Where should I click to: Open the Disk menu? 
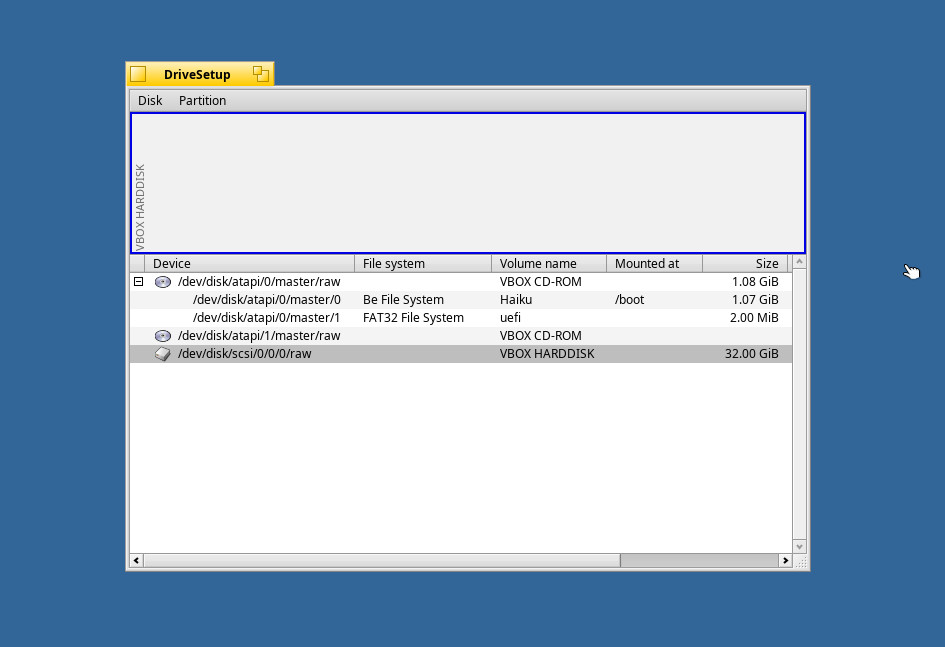click(150, 101)
